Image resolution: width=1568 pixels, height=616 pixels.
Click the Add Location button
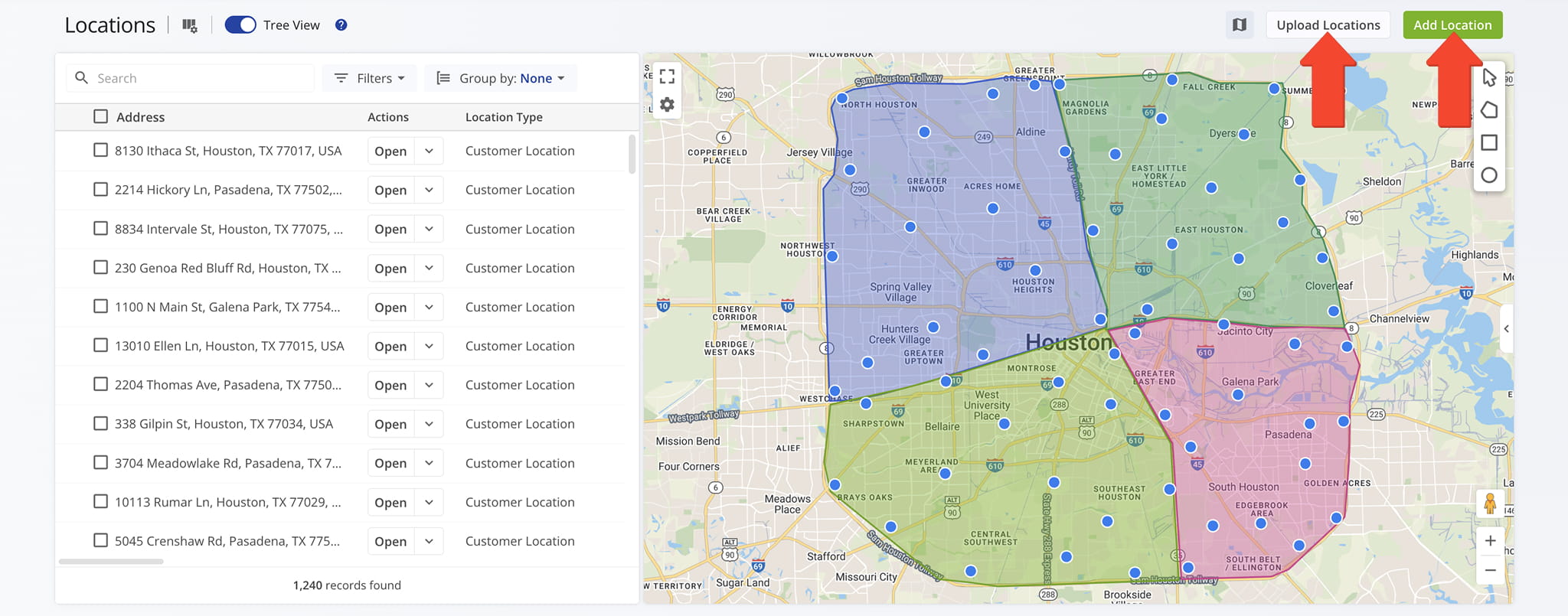pyautogui.click(x=1452, y=25)
